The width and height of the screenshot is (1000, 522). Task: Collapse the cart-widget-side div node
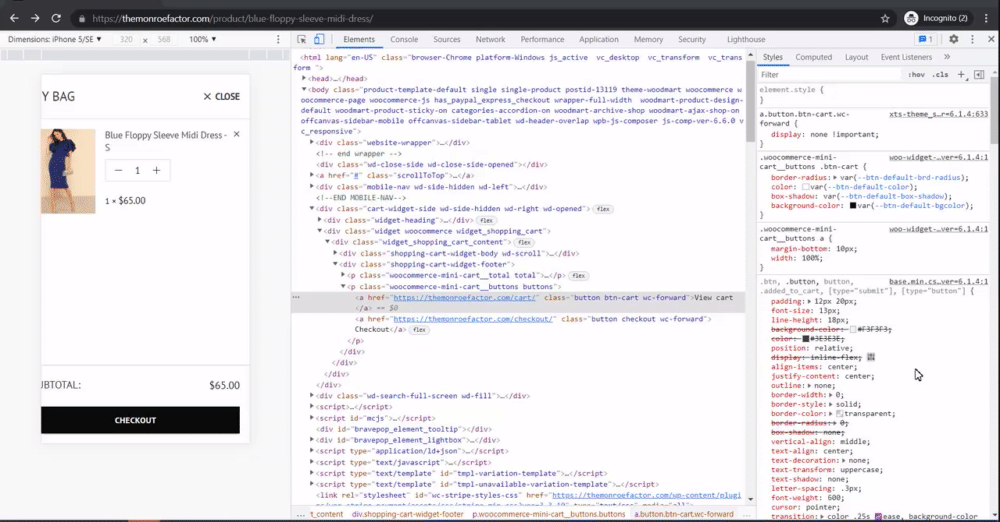(x=312, y=209)
